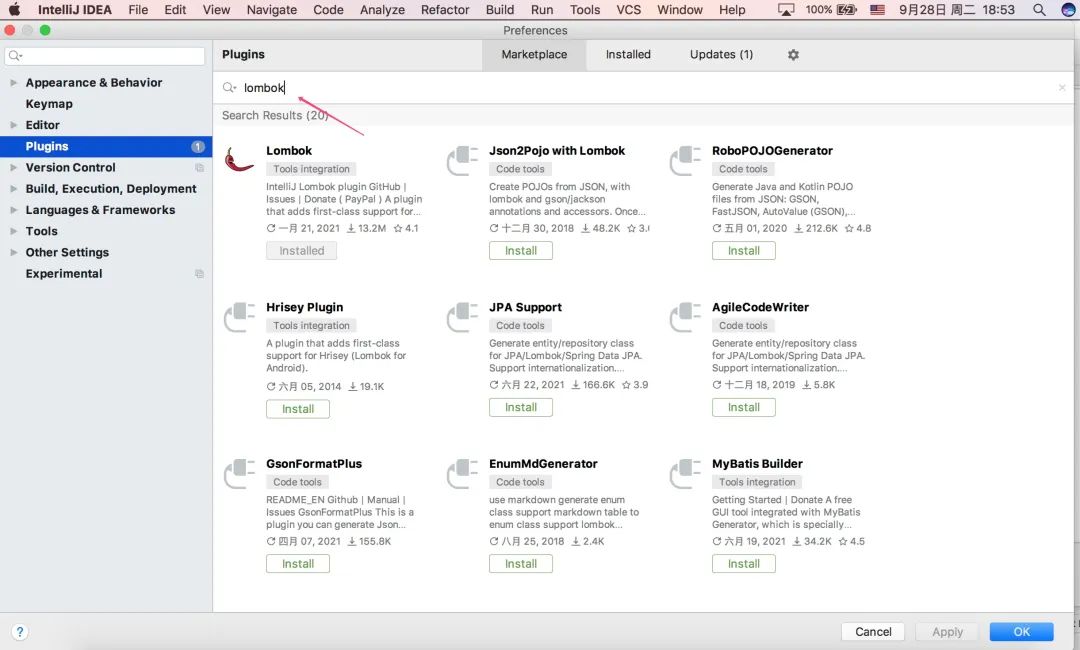1080x650 pixels.
Task: Click the JPA Support plugin icon
Action: (x=462, y=317)
